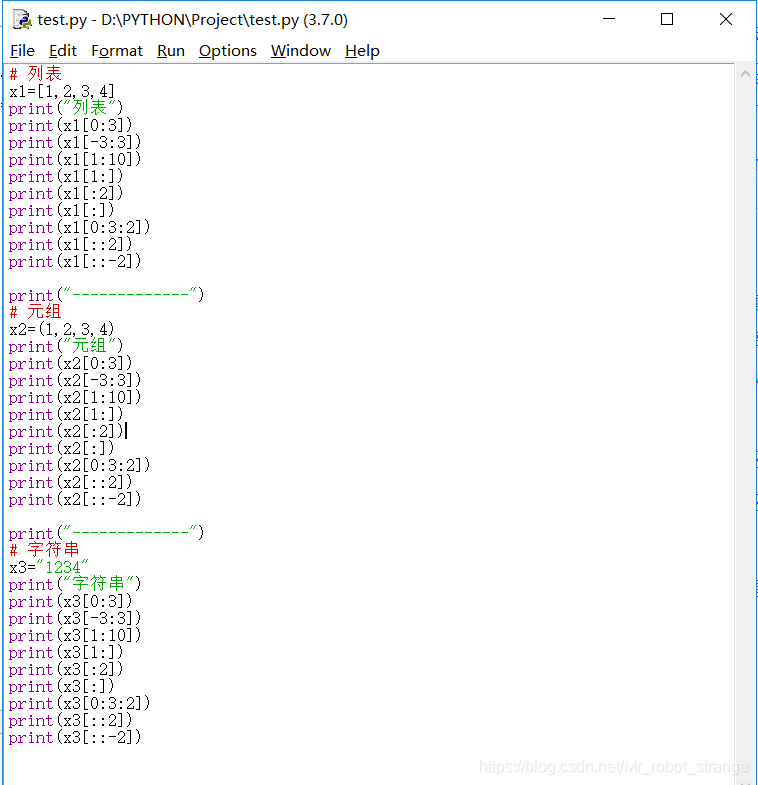Click the line print("字符串")

tap(75, 584)
